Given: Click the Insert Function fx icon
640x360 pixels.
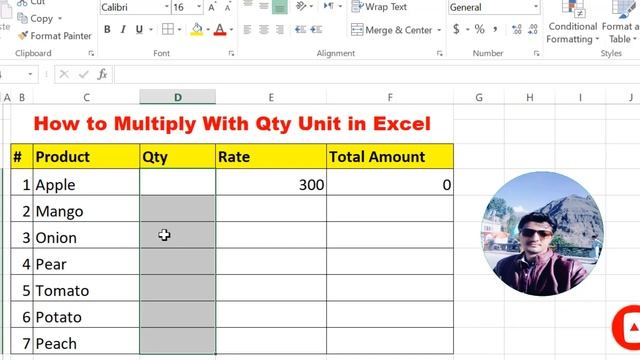Looking at the screenshot, I should [x=102, y=74].
